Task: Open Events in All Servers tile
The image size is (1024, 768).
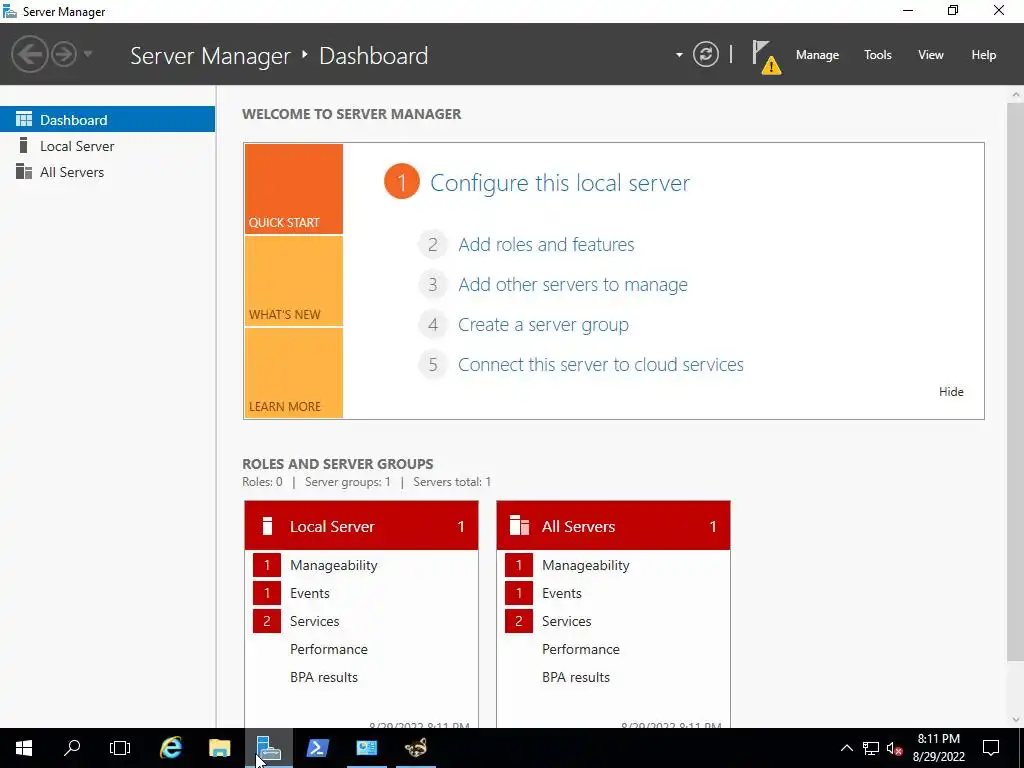Action: coord(562,593)
